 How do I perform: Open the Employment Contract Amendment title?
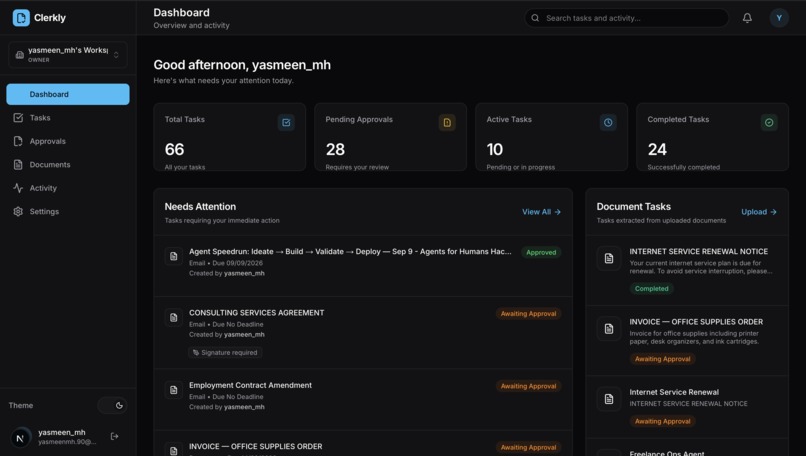(250, 385)
